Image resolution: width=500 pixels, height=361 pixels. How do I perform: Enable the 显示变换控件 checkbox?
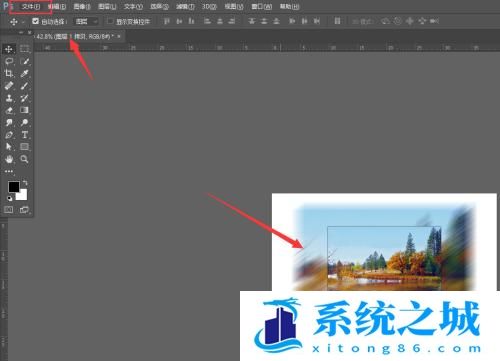point(110,21)
